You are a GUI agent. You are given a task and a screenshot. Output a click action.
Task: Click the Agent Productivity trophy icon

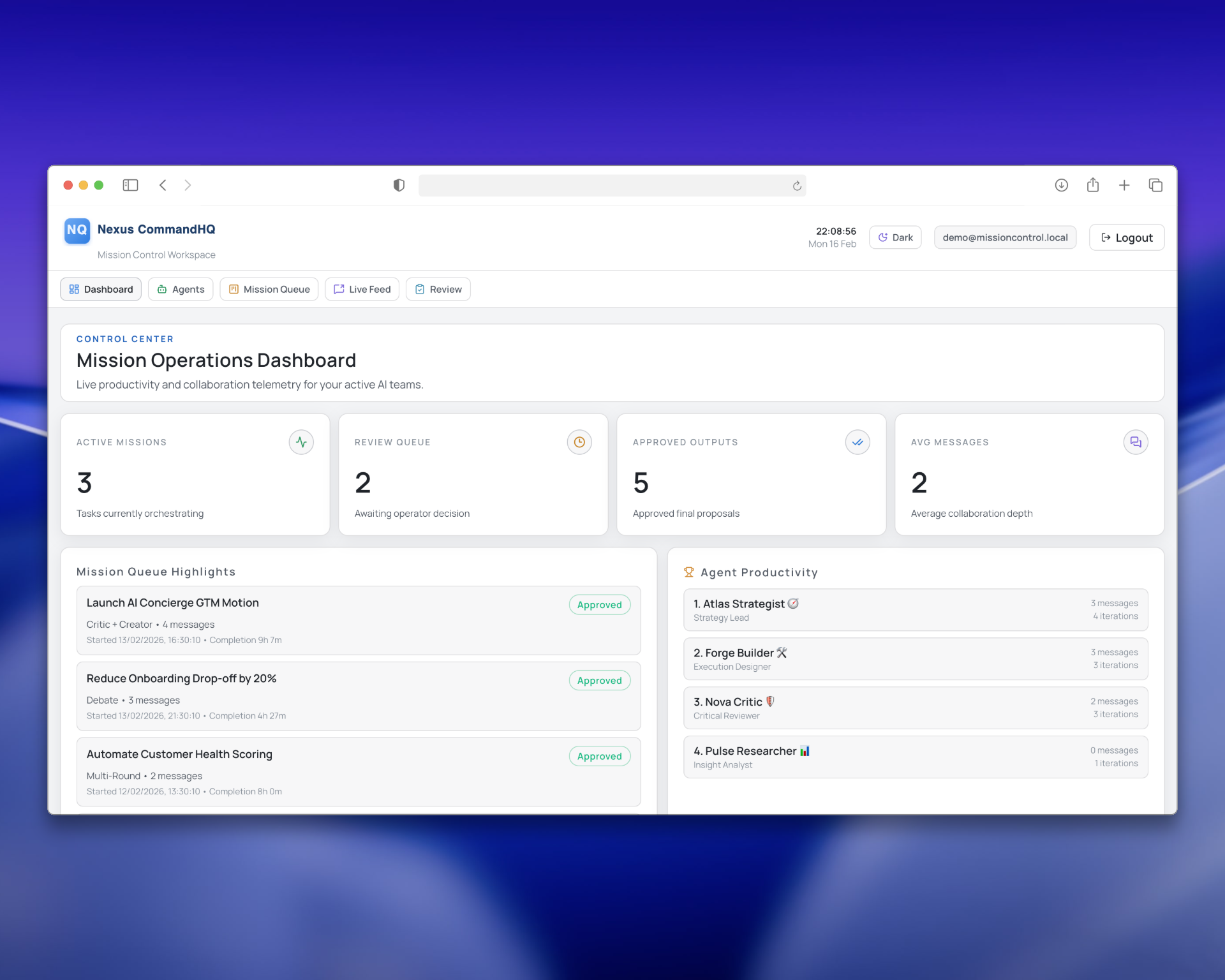click(689, 572)
